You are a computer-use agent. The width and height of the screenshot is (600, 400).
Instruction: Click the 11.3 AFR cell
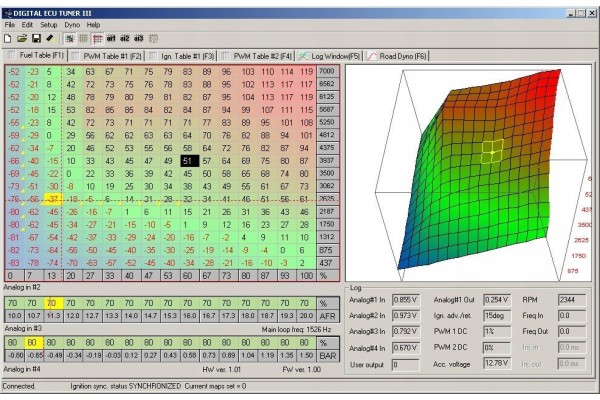(53, 316)
